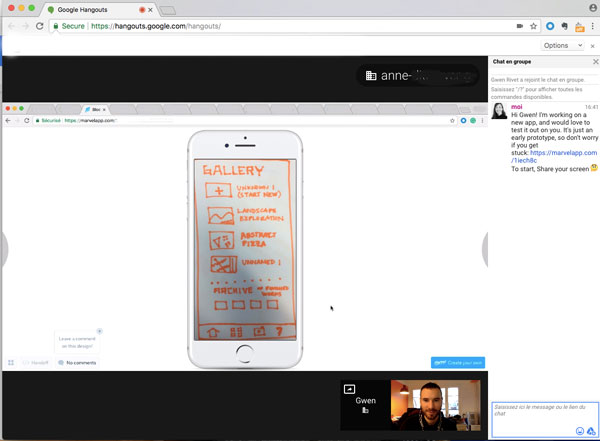Attach a Google Drive file in chat

[x=591, y=431]
